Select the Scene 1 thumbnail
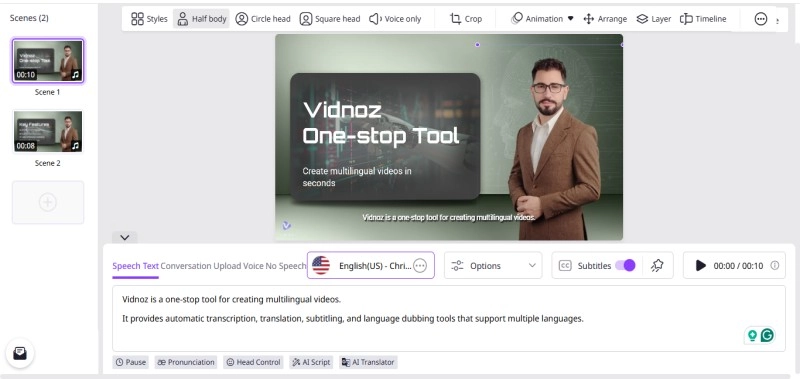This screenshot has height=379, width=800. [48, 61]
